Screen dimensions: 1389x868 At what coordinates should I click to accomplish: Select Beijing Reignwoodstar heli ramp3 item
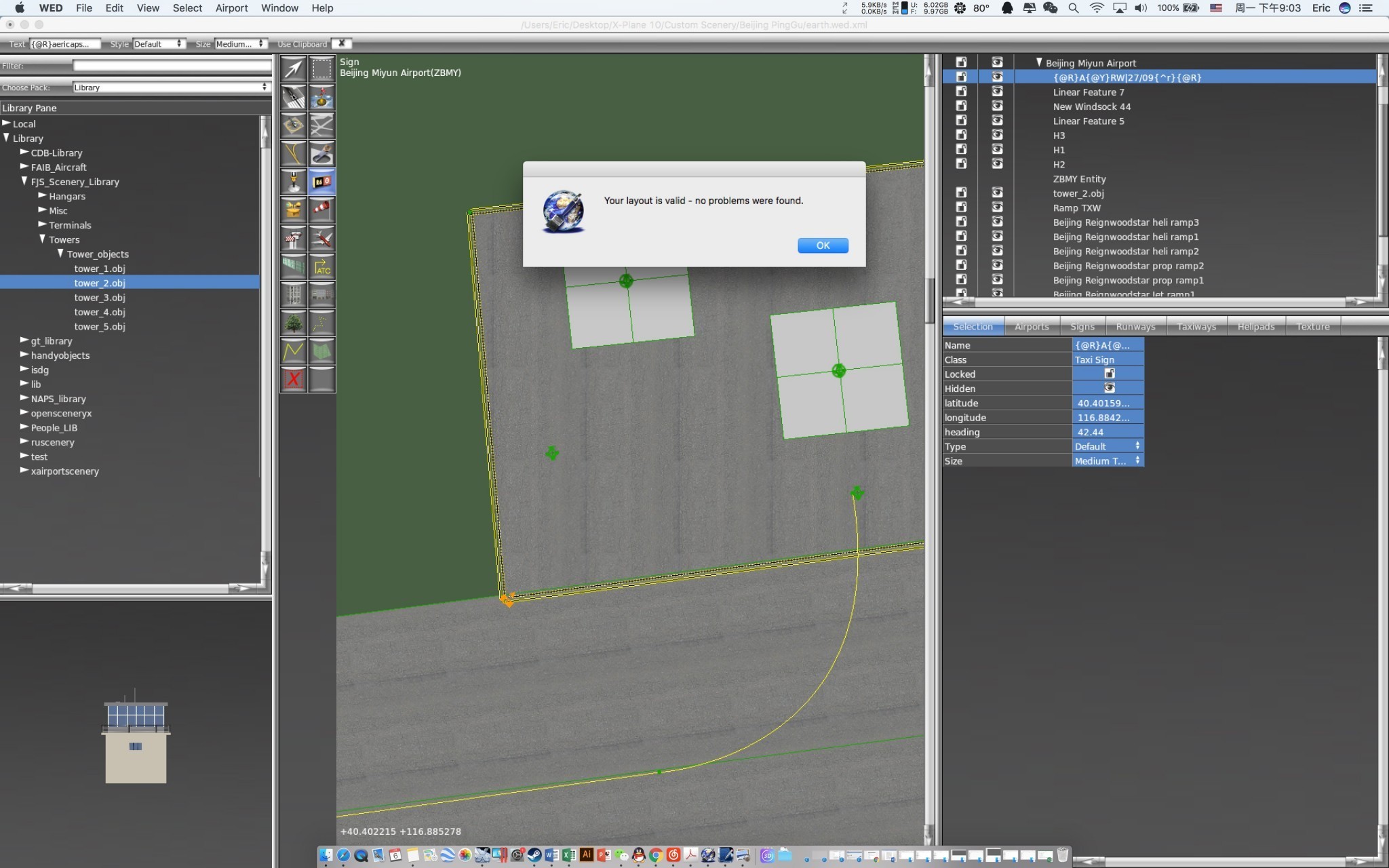click(1125, 222)
